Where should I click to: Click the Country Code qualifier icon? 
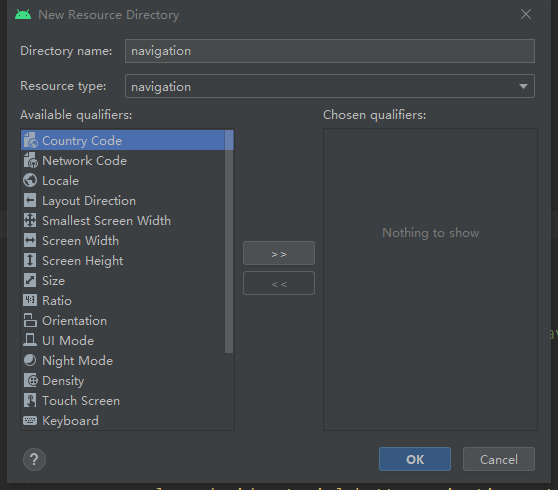tap(30, 140)
